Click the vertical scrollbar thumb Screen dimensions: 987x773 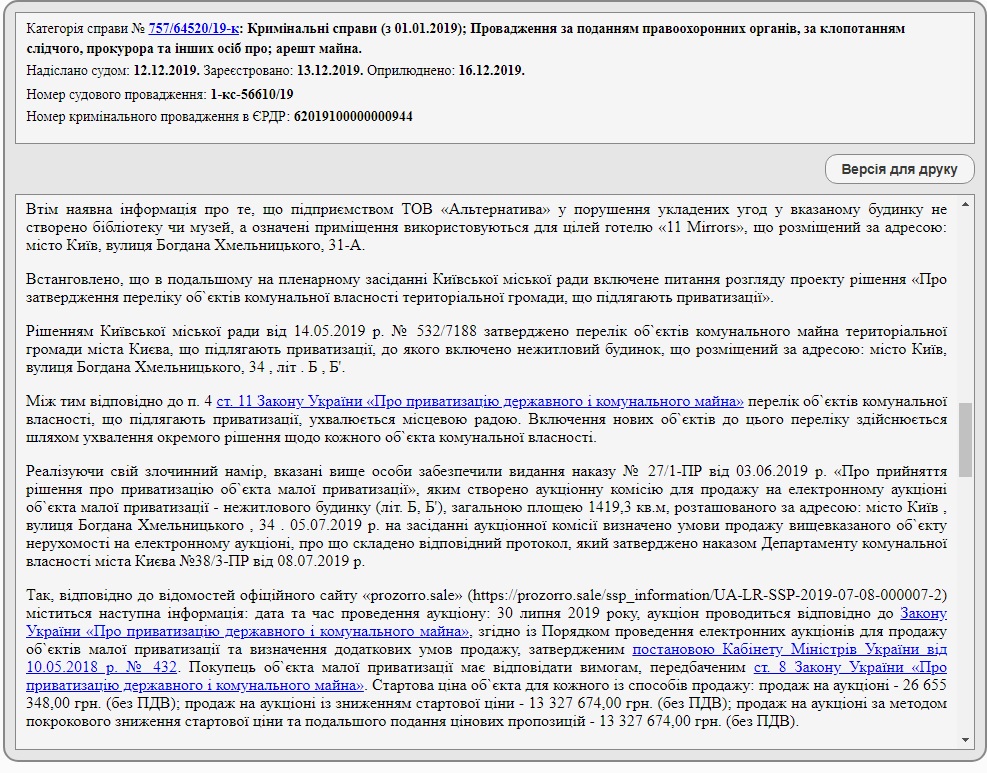pyautogui.click(x=965, y=440)
